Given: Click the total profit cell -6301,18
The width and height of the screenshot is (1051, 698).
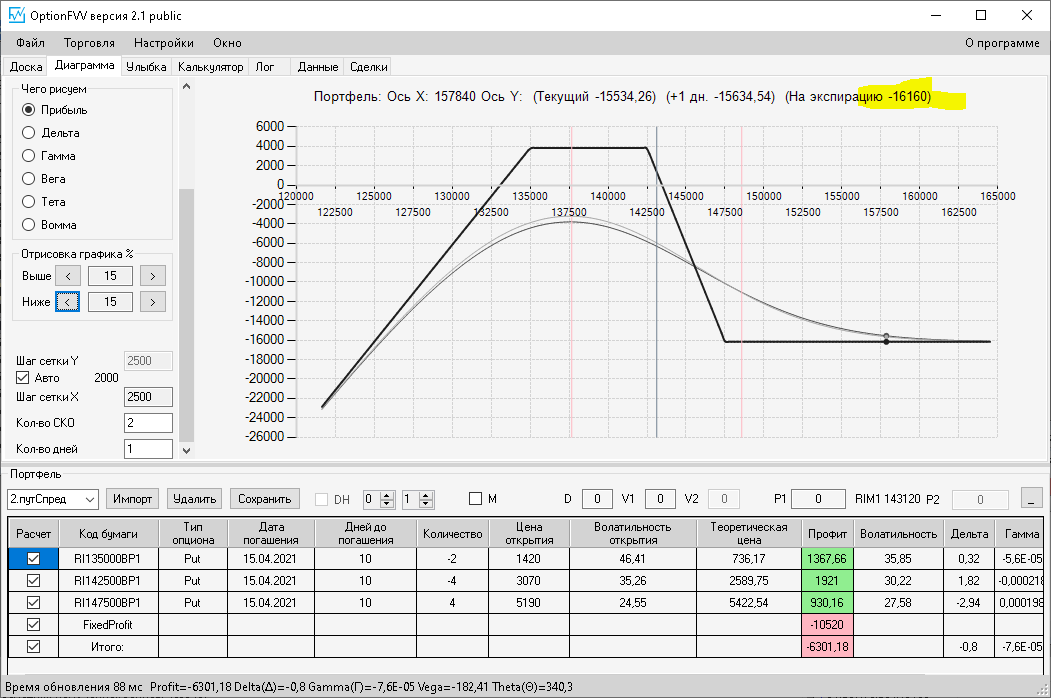Looking at the screenshot, I should (x=827, y=647).
